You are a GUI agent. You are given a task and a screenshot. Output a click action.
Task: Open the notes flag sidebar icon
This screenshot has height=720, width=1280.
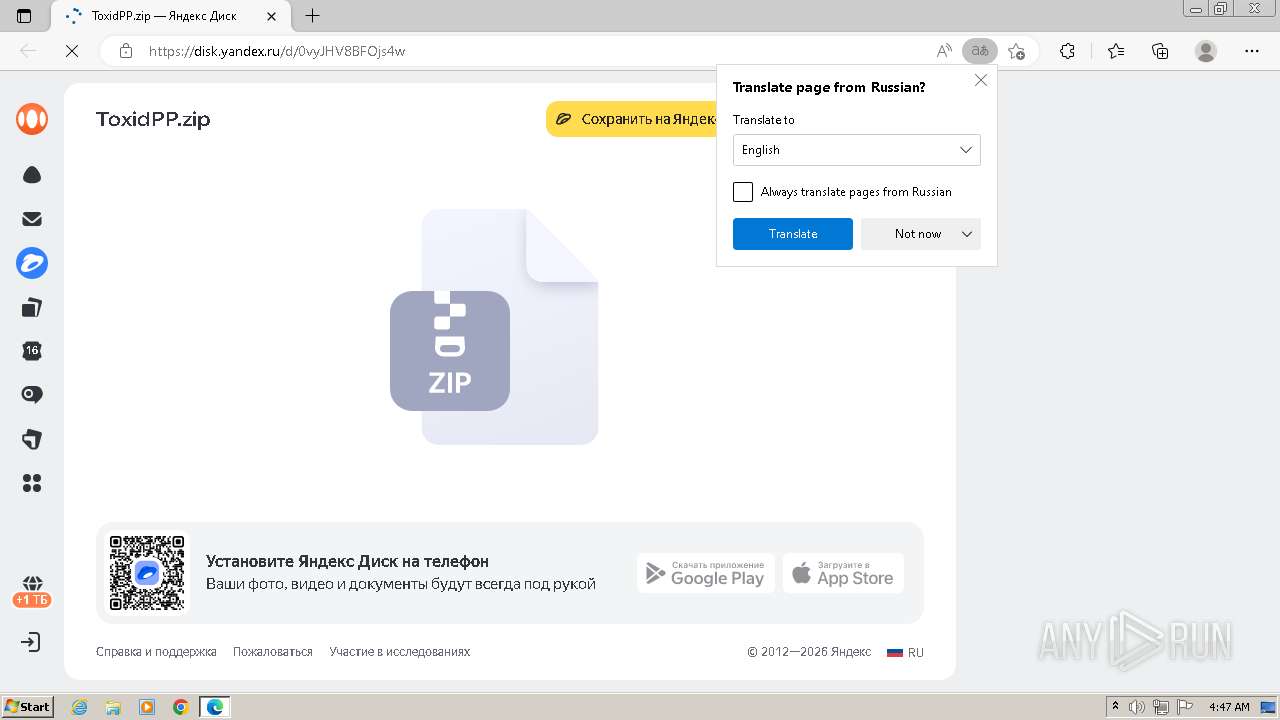(32, 439)
